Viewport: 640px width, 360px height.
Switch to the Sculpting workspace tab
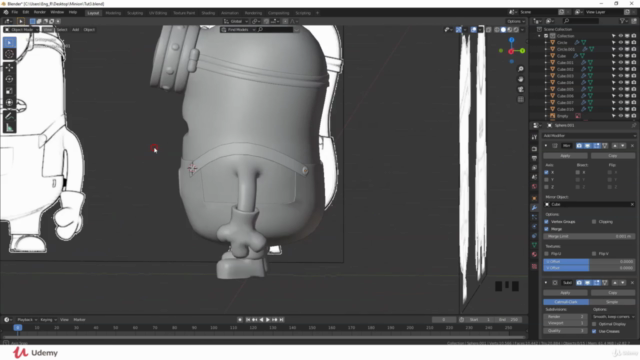coord(135,13)
